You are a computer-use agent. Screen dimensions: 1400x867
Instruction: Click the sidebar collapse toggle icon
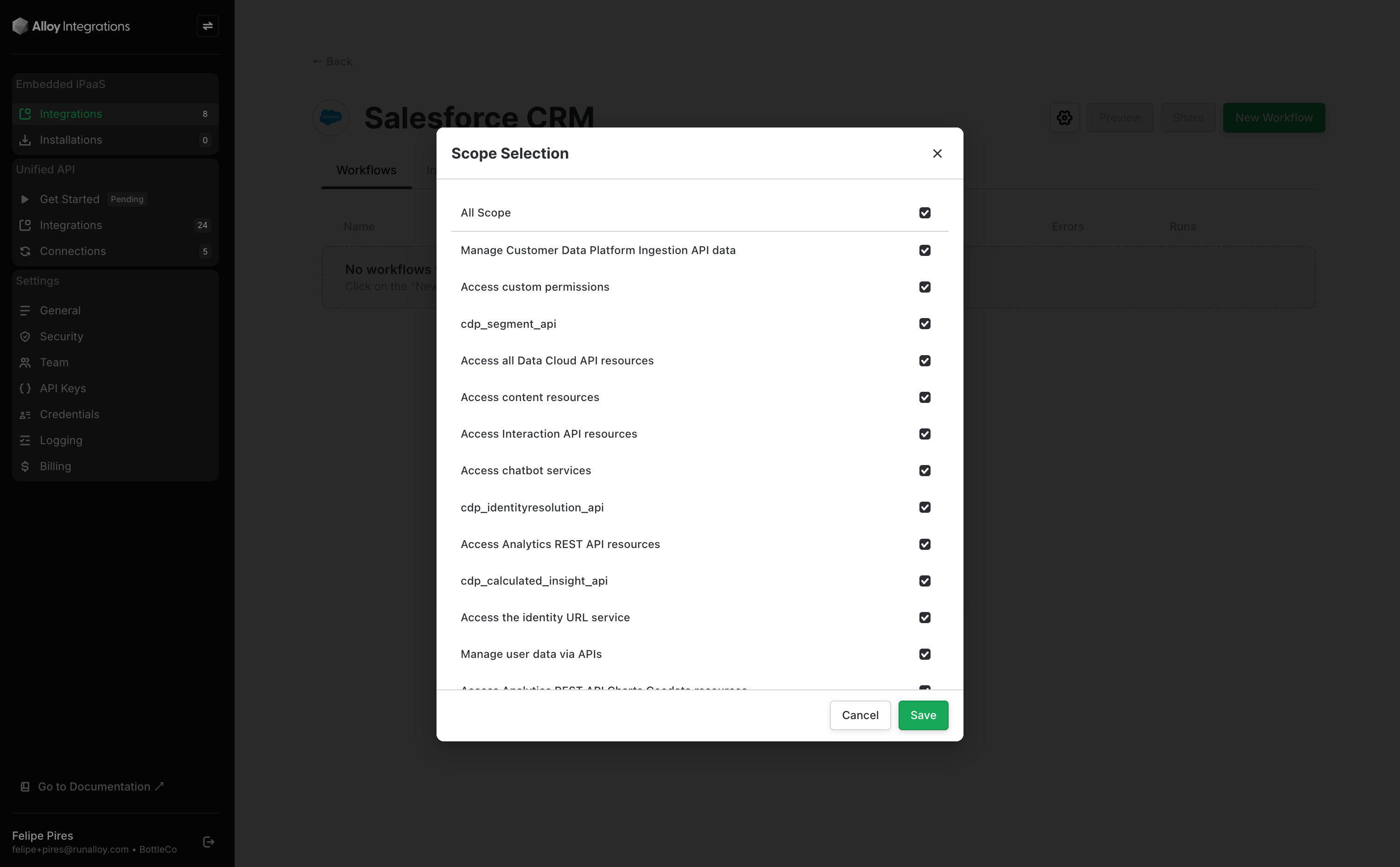(x=208, y=26)
